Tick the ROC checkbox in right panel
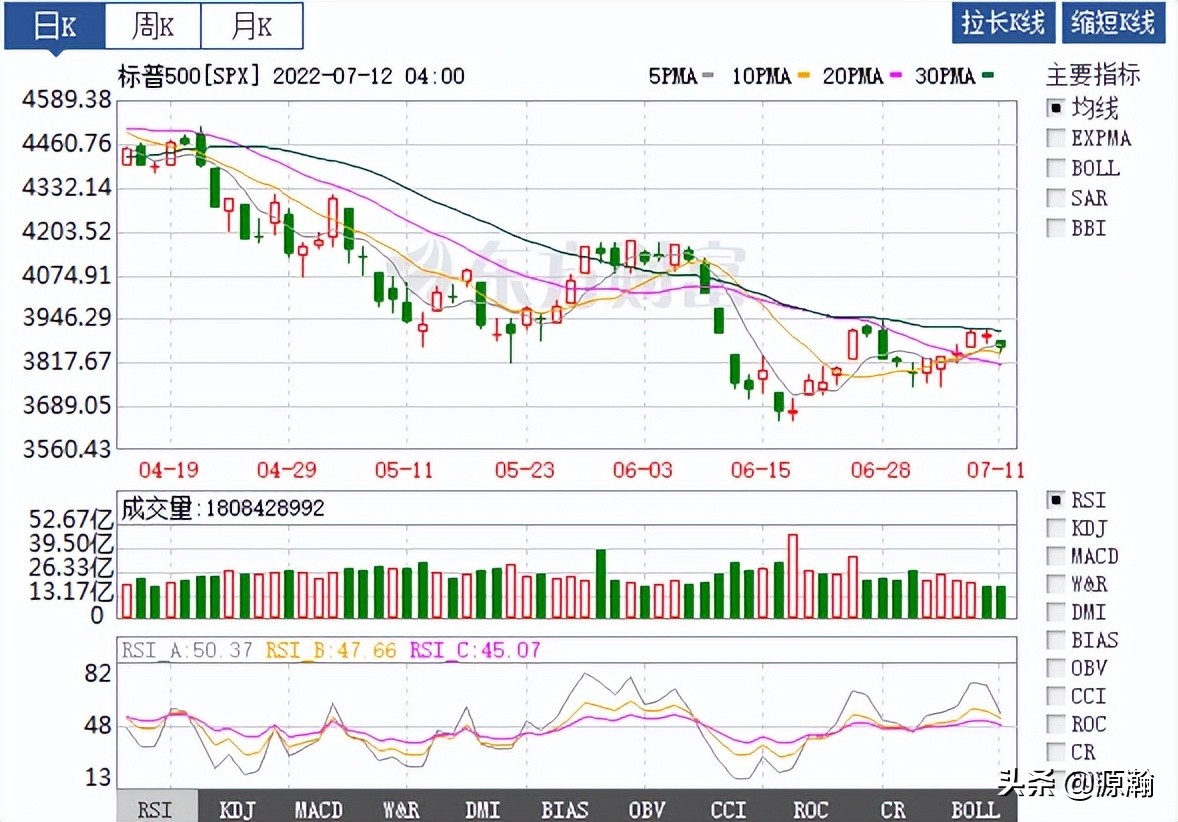The image size is (1178, 822). tap(1056, 724)
